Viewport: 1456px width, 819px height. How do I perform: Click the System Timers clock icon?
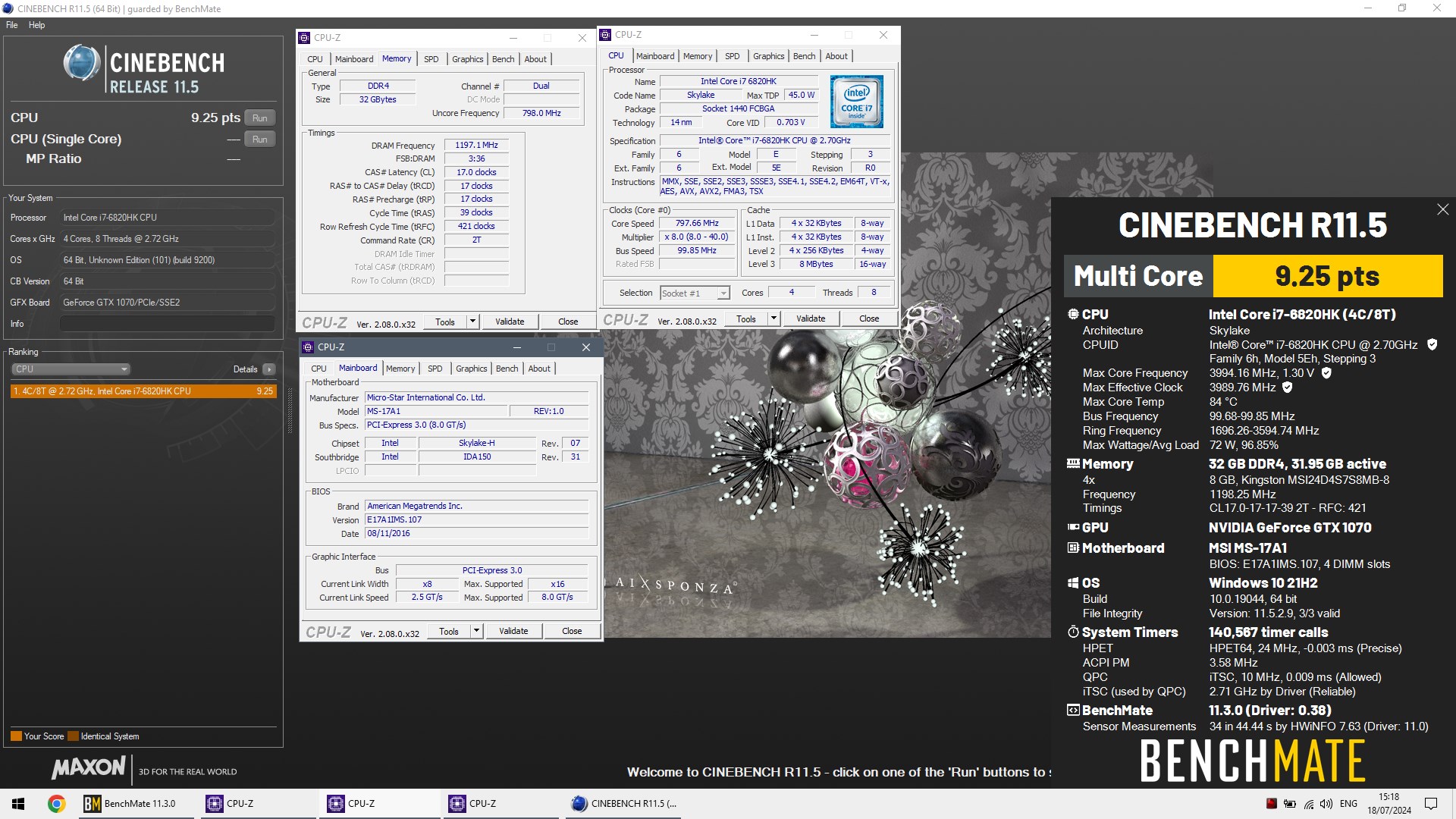click(x=1073, y=632)
